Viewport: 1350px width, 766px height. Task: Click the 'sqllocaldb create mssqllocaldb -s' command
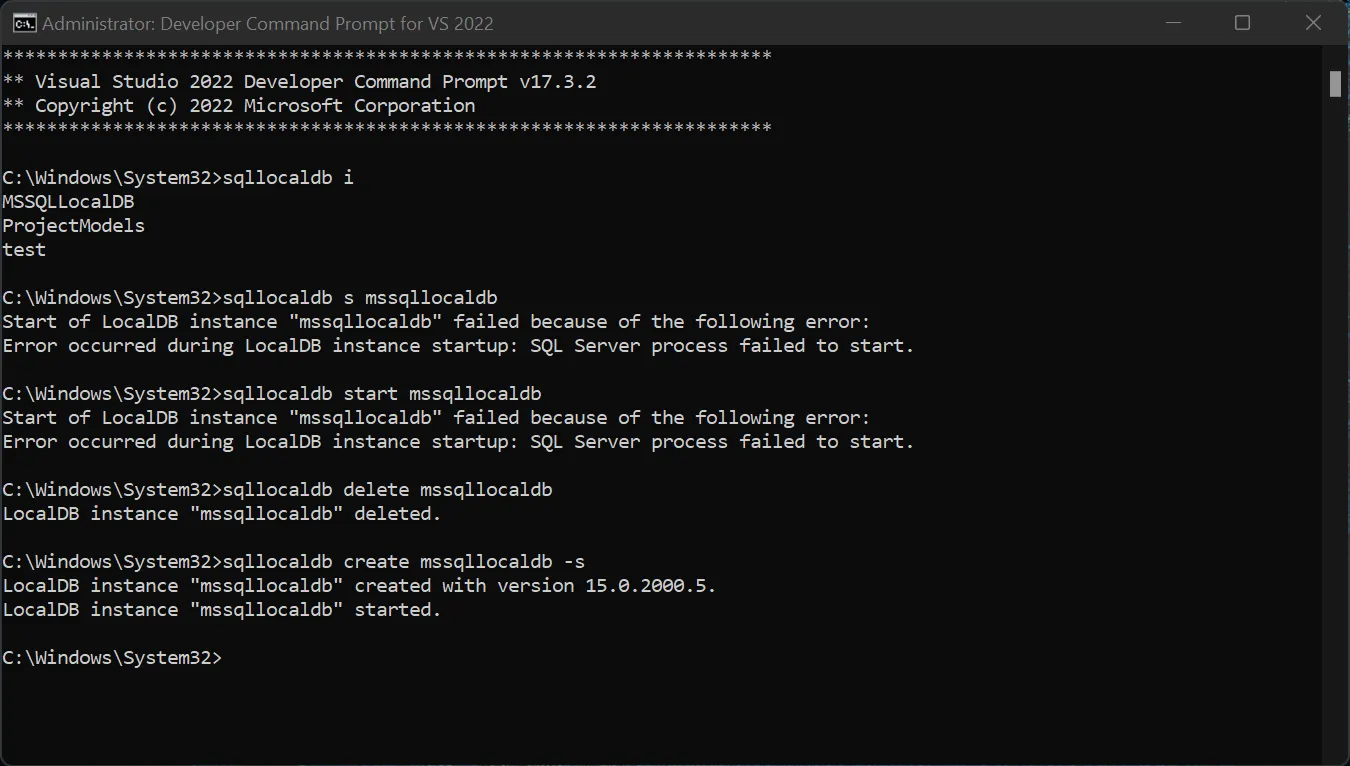click(404, 562)
